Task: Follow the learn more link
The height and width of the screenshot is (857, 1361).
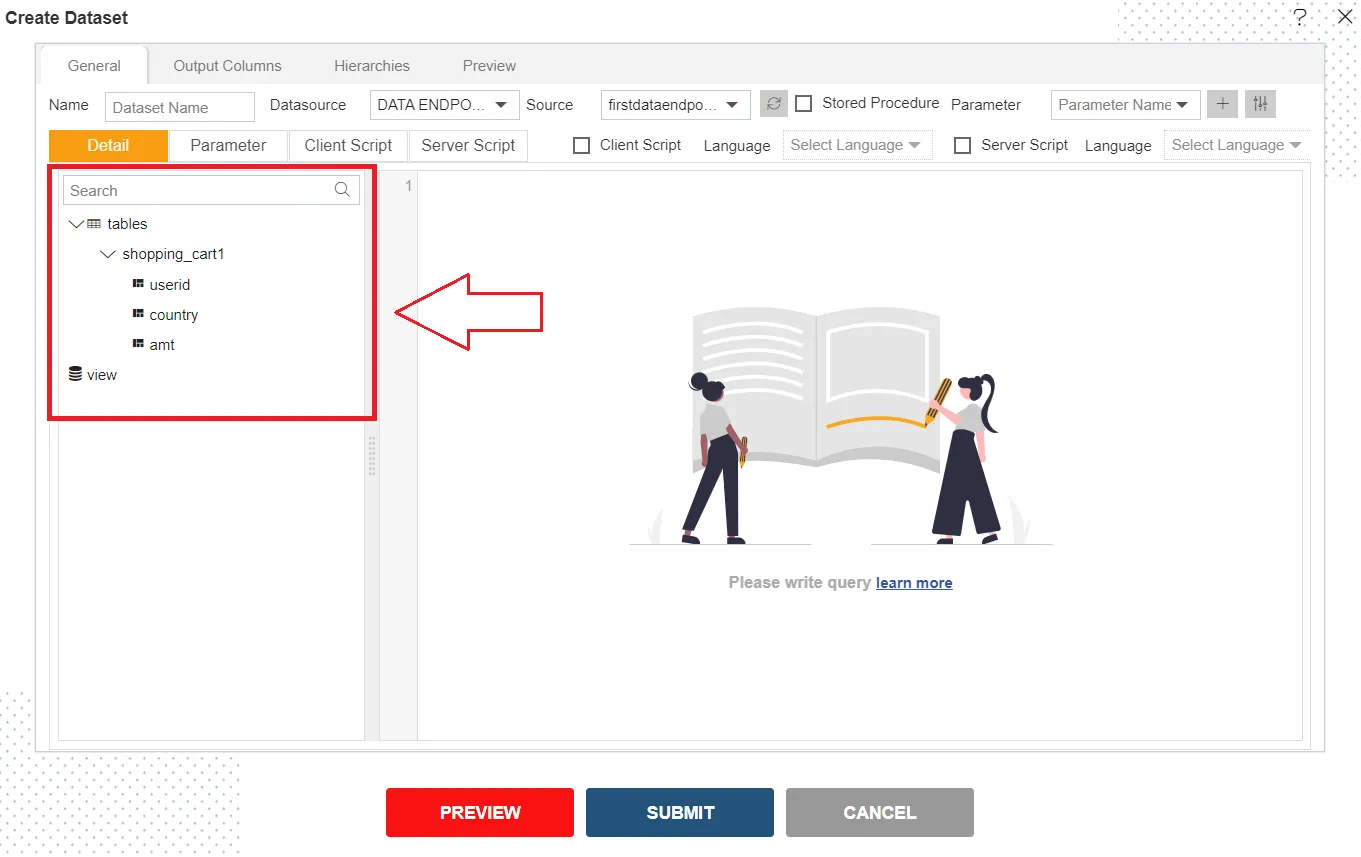Action: 914,582
